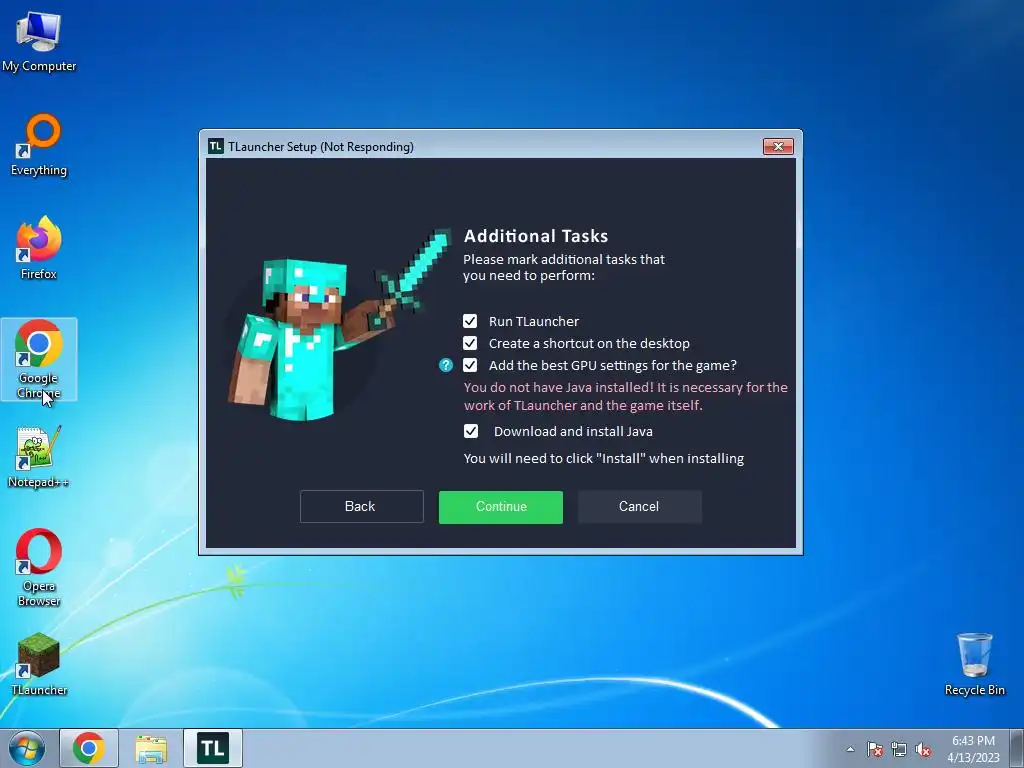Select the Everything desktop shortcut
1024x768 pixels.
click(39, 145)
